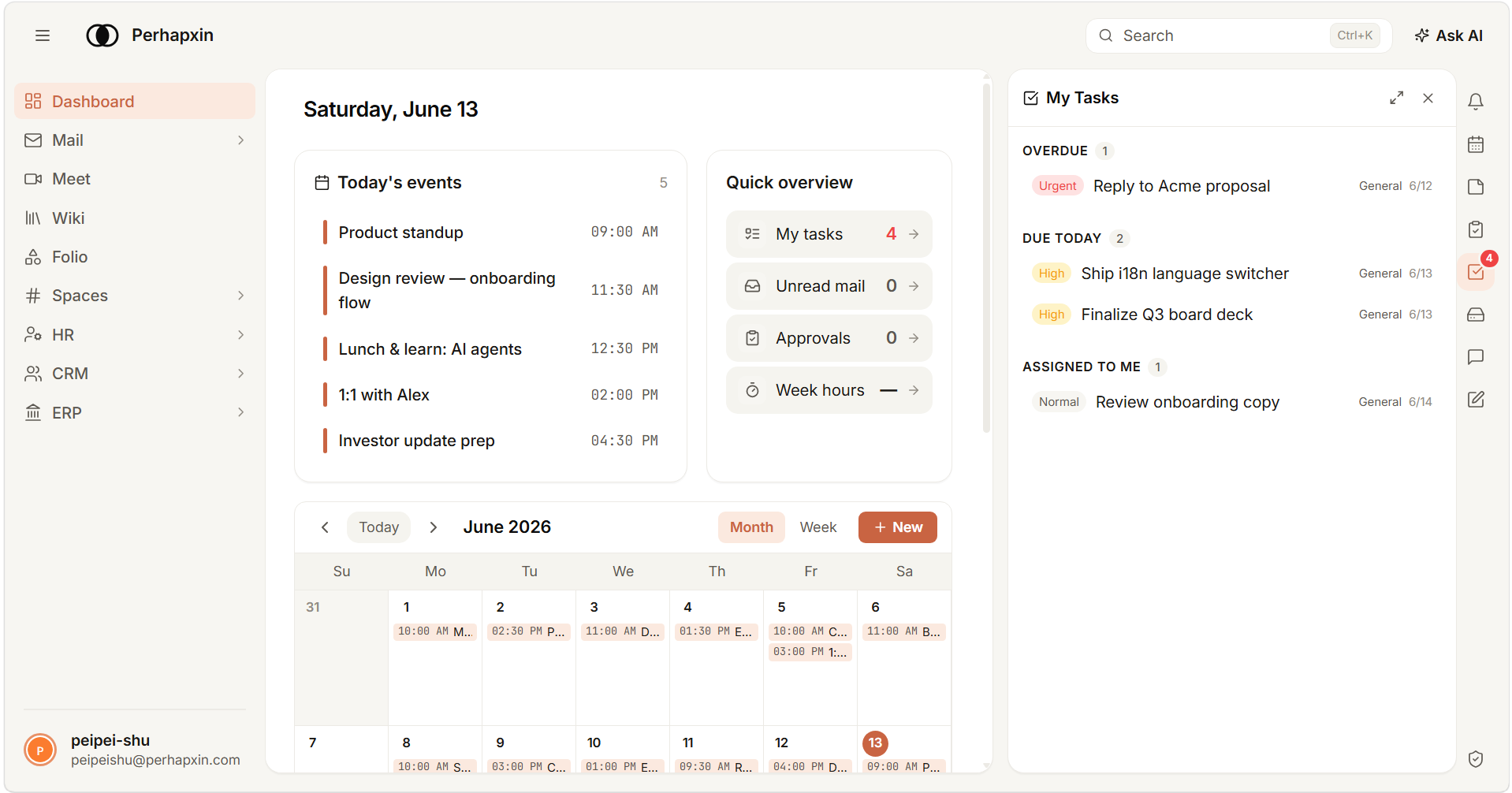The width and height of the screenshot is (1512, 793).
Task: Select June 13 in the calendar
Action: (x=875, y=743)
